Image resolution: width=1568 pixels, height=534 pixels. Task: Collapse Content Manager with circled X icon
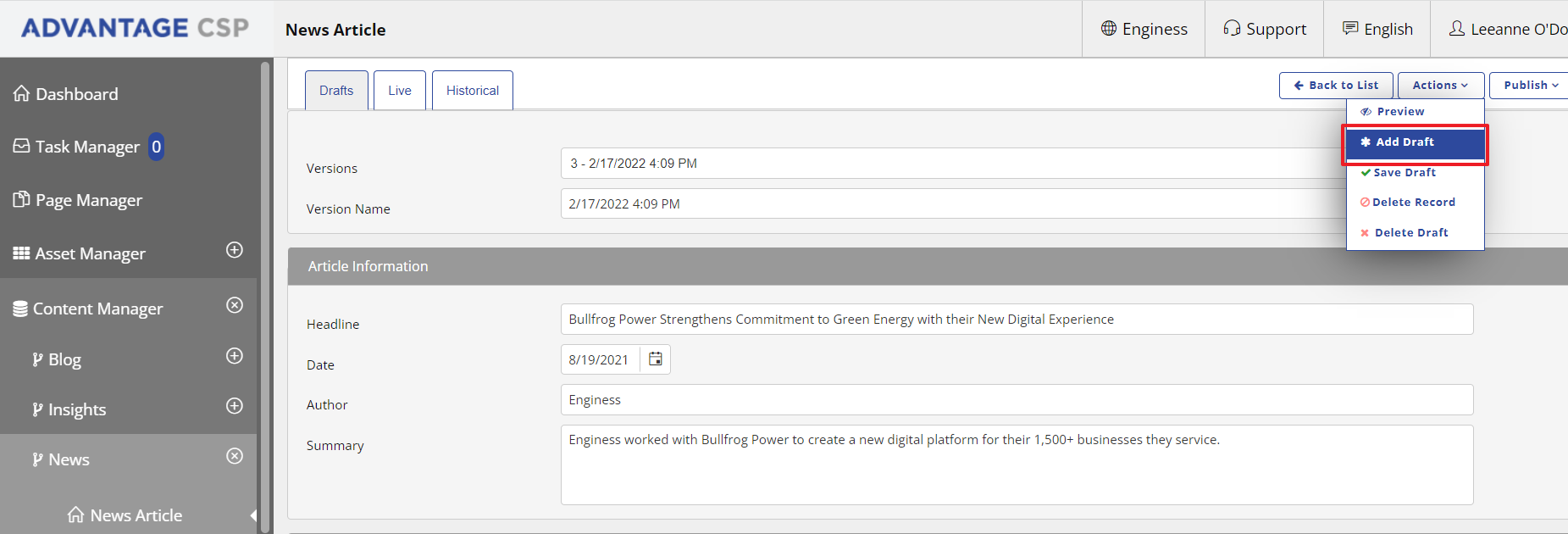(x=235, y=305)
